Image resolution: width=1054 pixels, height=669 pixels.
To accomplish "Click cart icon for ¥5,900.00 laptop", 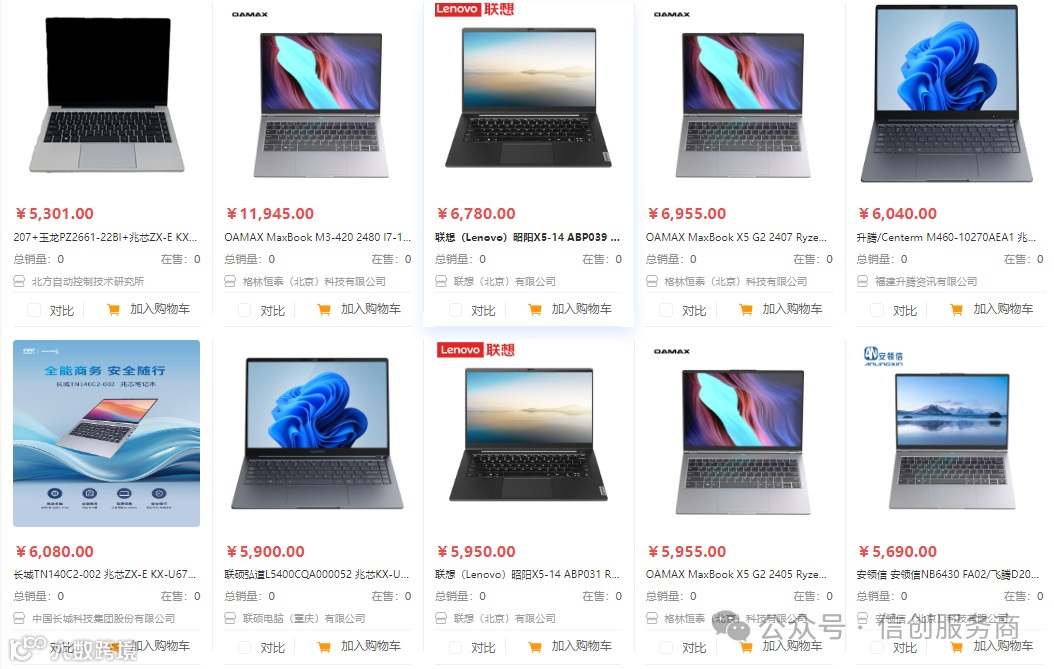I will (324, 647).
